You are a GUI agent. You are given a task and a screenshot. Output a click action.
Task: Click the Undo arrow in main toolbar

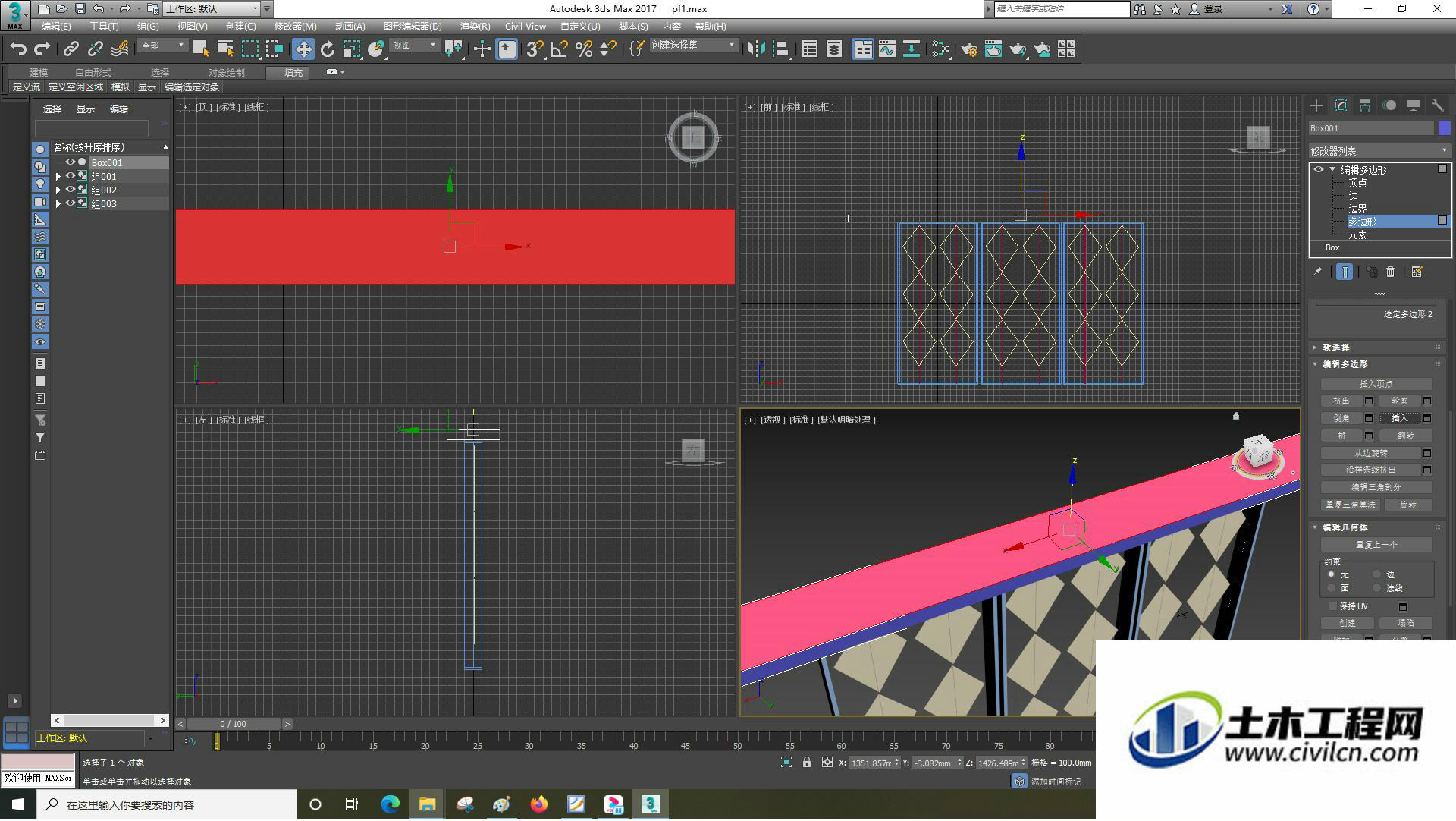[18, 49]
